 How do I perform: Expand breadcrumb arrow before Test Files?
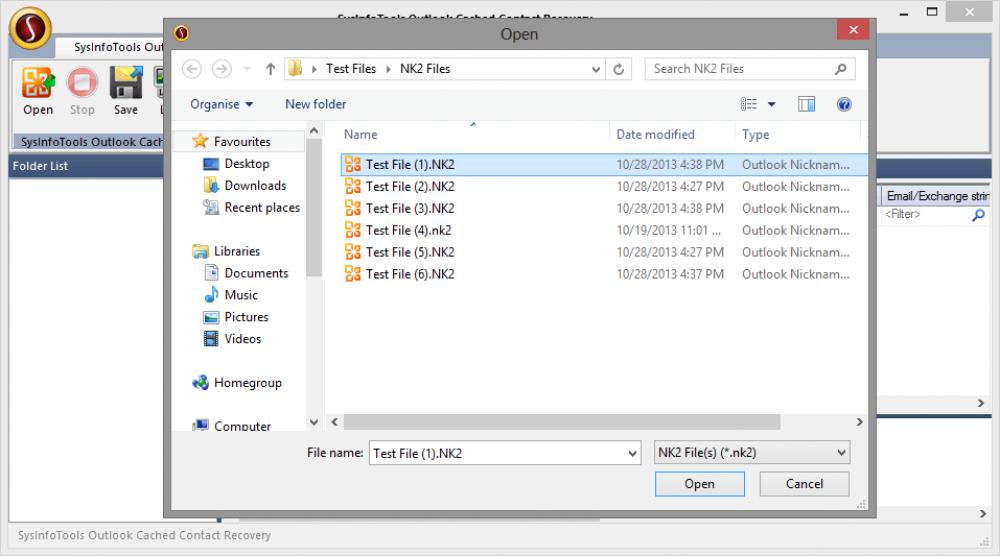point(314,69)
